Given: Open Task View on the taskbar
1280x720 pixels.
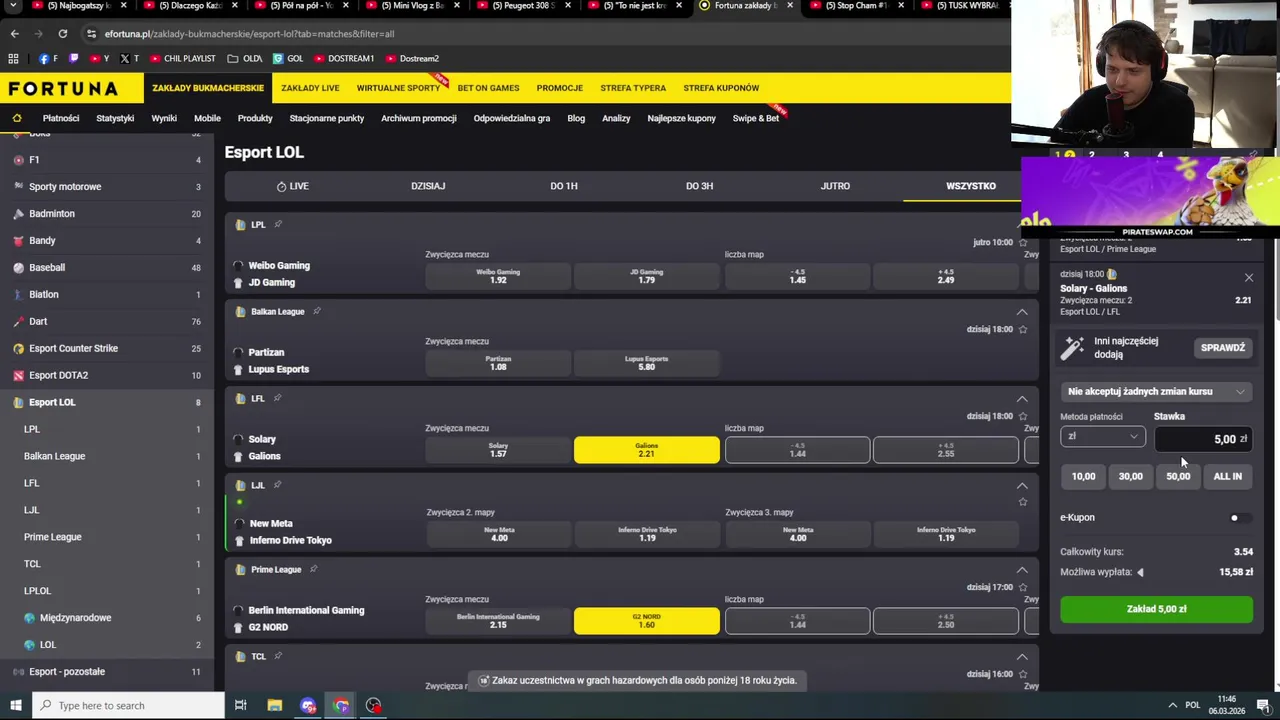Looking at the screenshot, I should coord(240,705).
